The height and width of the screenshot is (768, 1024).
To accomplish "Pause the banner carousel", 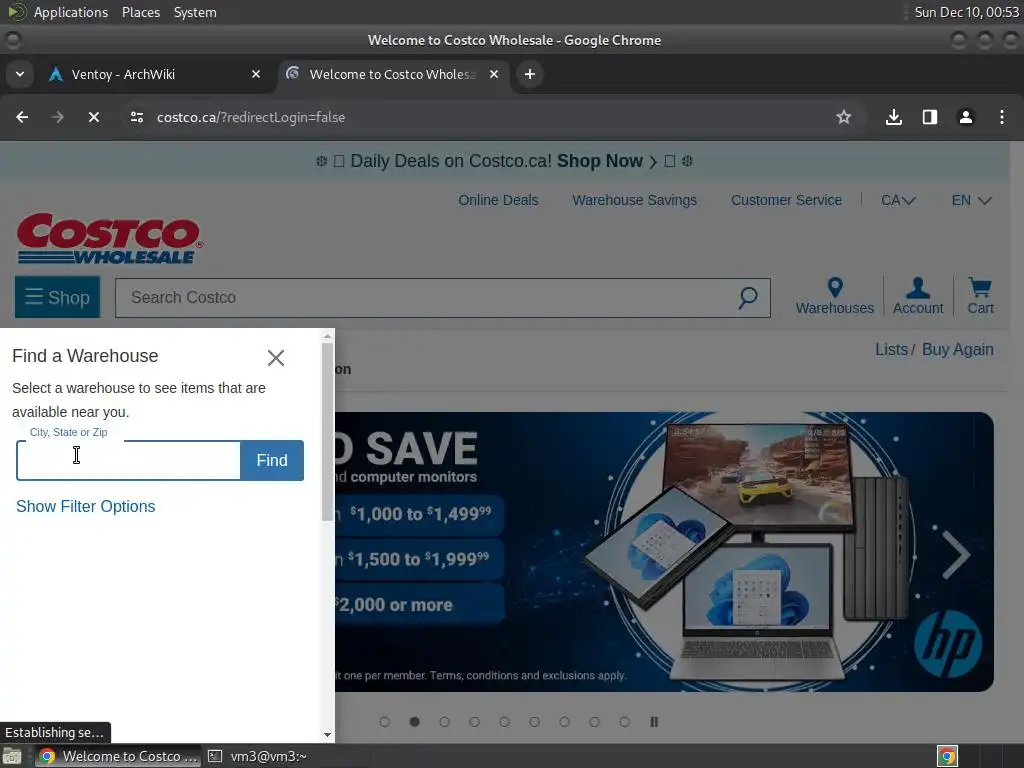I will point(654,722).
